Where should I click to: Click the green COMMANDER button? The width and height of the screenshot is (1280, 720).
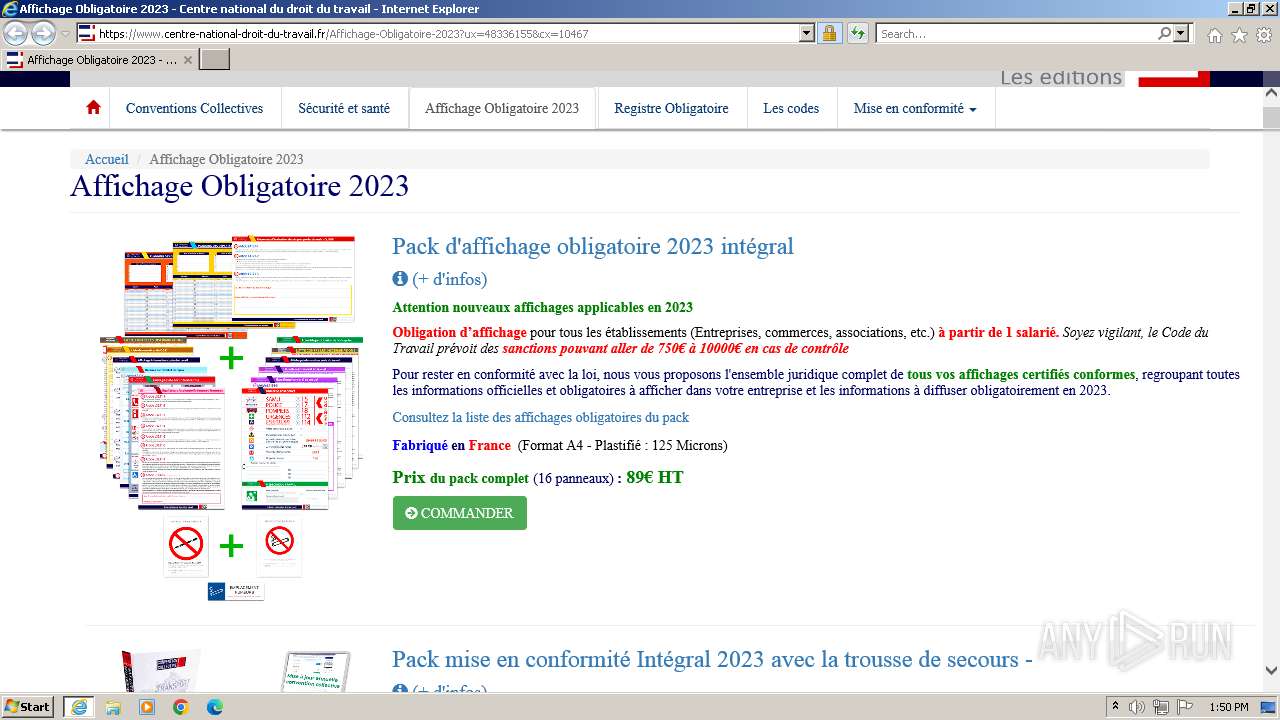point(459,513)
